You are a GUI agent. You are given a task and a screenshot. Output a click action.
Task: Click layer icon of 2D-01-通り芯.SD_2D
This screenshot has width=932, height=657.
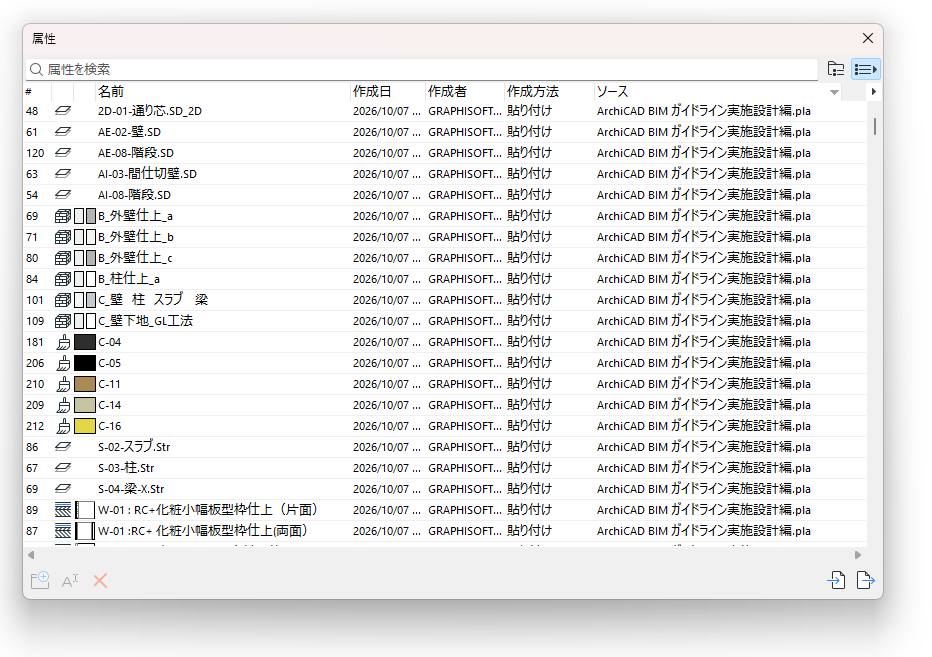[63, 111]
